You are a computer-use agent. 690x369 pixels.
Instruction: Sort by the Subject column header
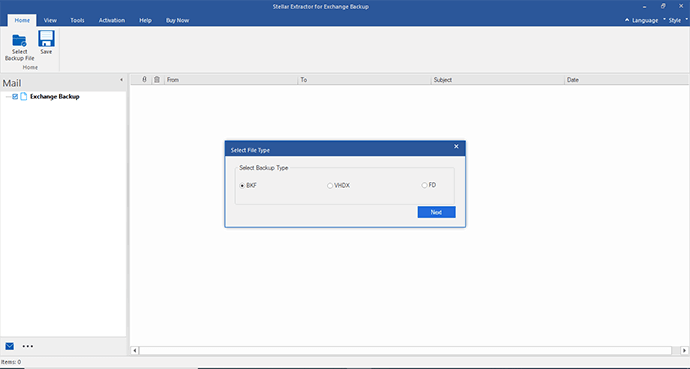pos(498,80)
